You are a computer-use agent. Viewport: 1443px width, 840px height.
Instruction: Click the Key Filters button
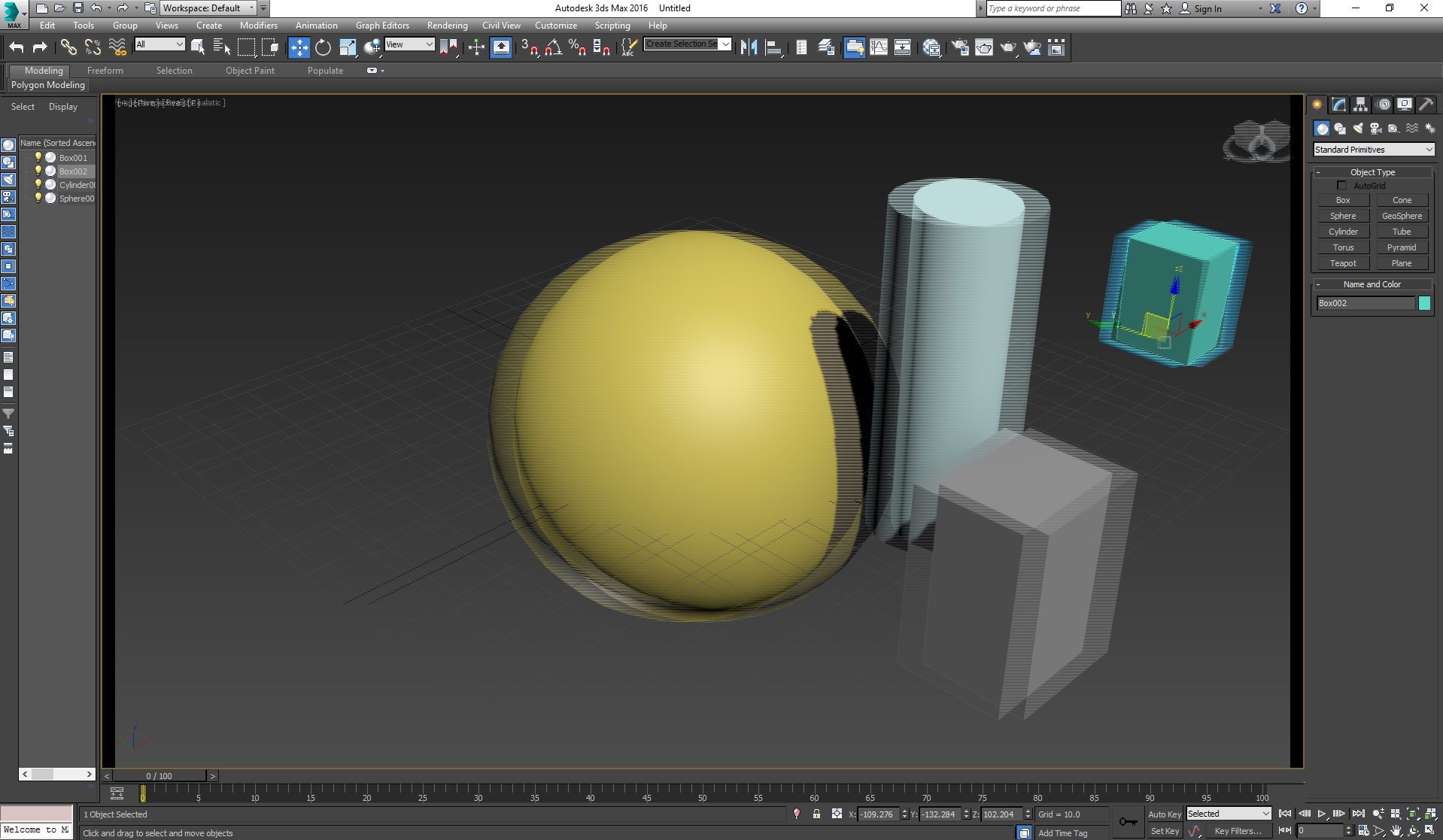coord(1238,831)
